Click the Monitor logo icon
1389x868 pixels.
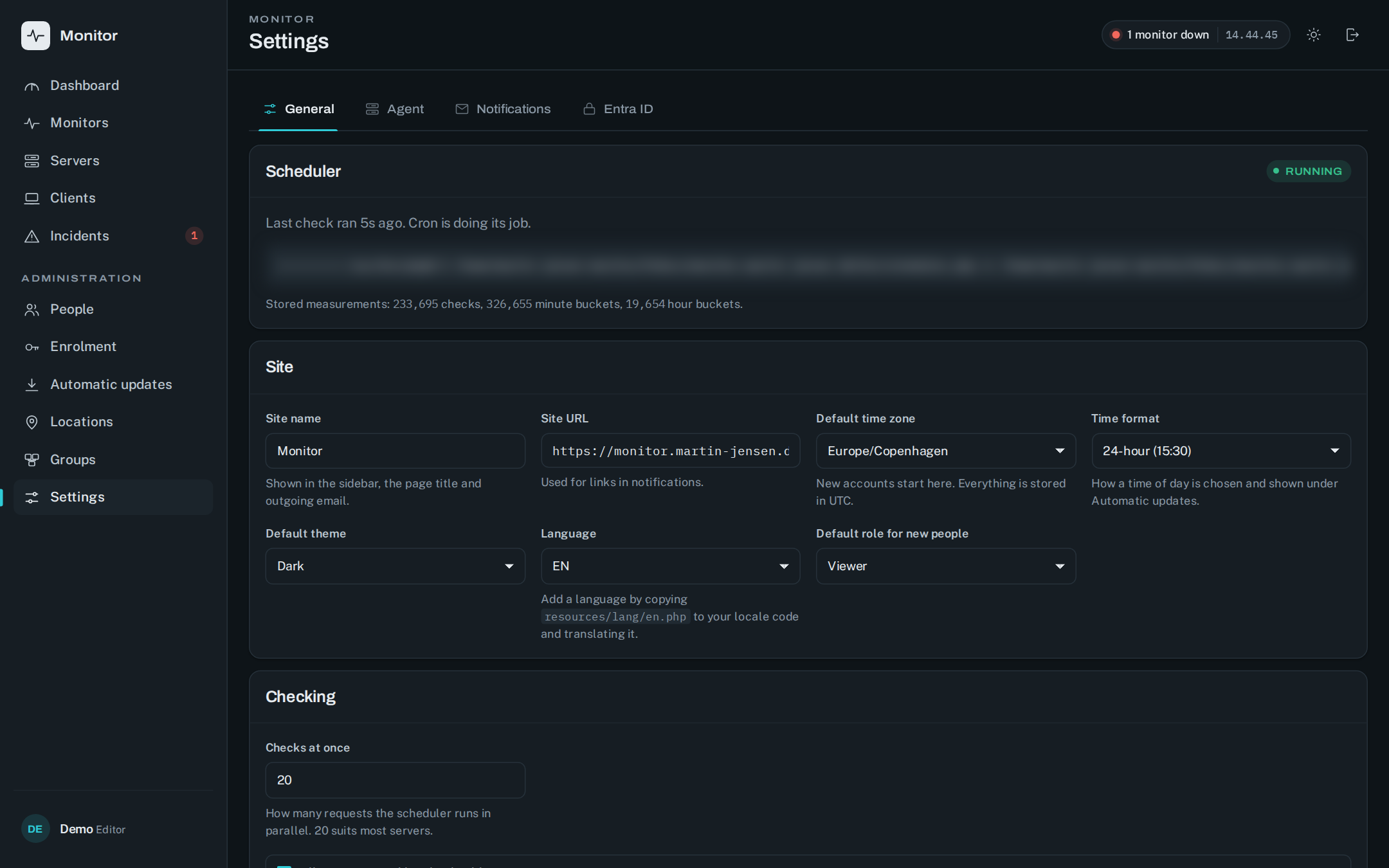tap(35, 35)
